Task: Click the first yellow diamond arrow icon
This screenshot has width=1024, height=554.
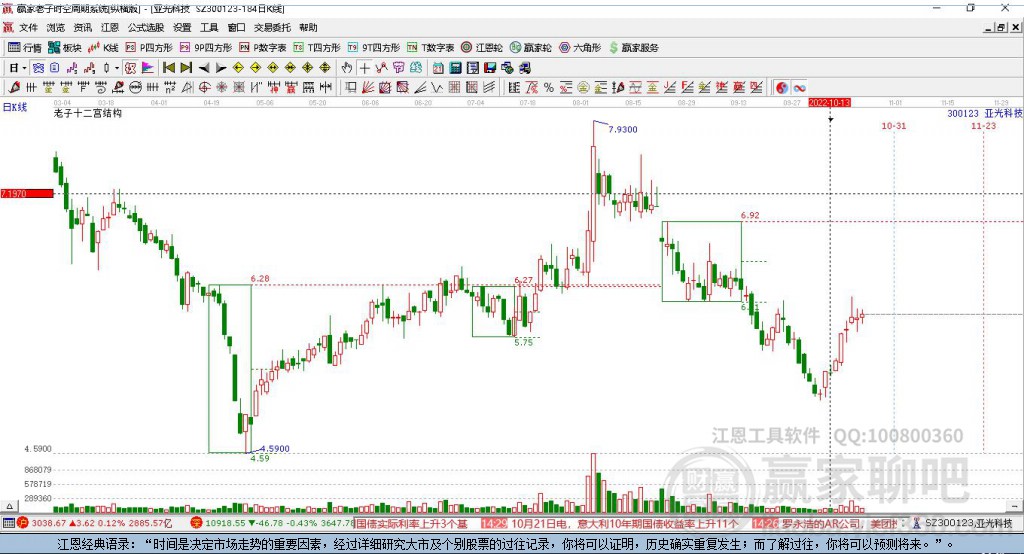Action: 238,68
